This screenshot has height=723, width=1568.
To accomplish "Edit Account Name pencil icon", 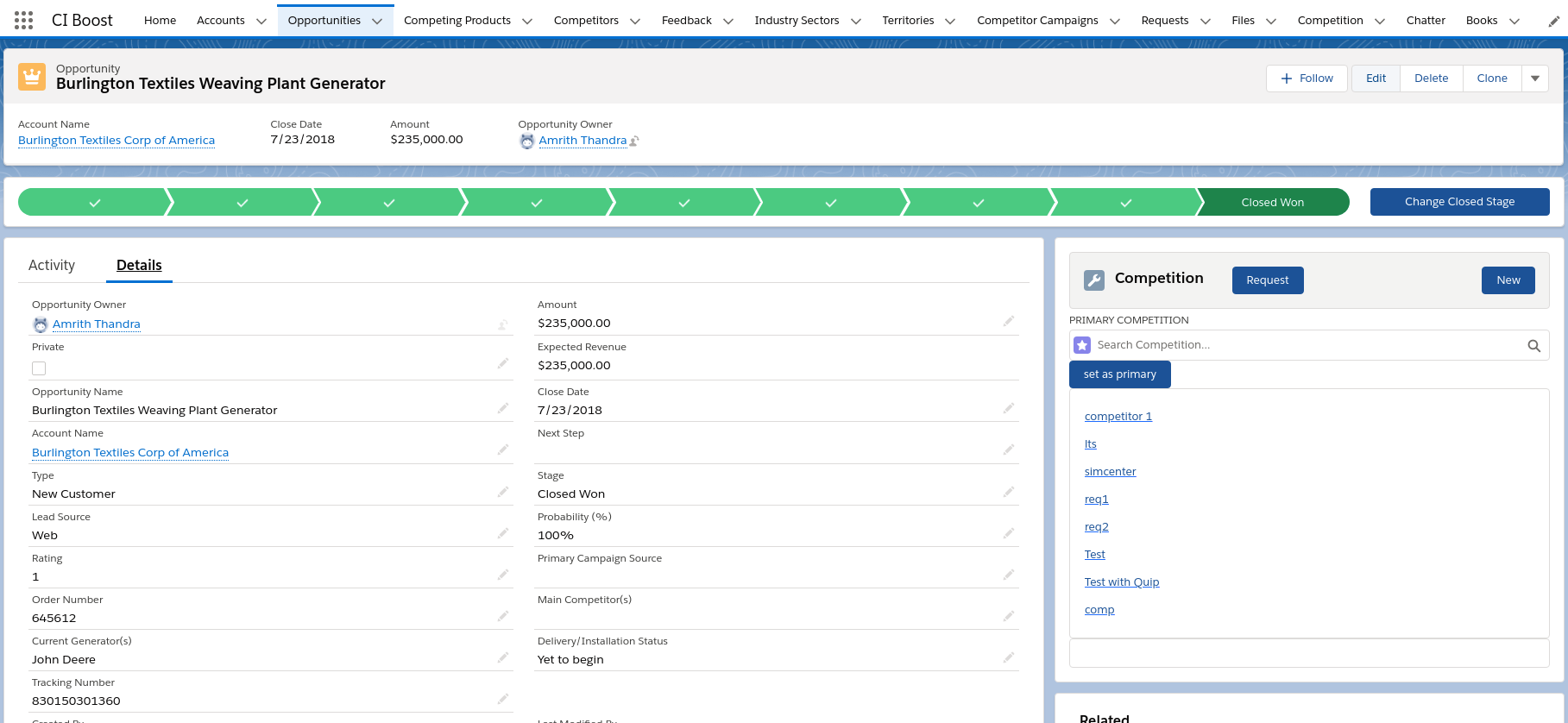I will click(x=502, y=450).
